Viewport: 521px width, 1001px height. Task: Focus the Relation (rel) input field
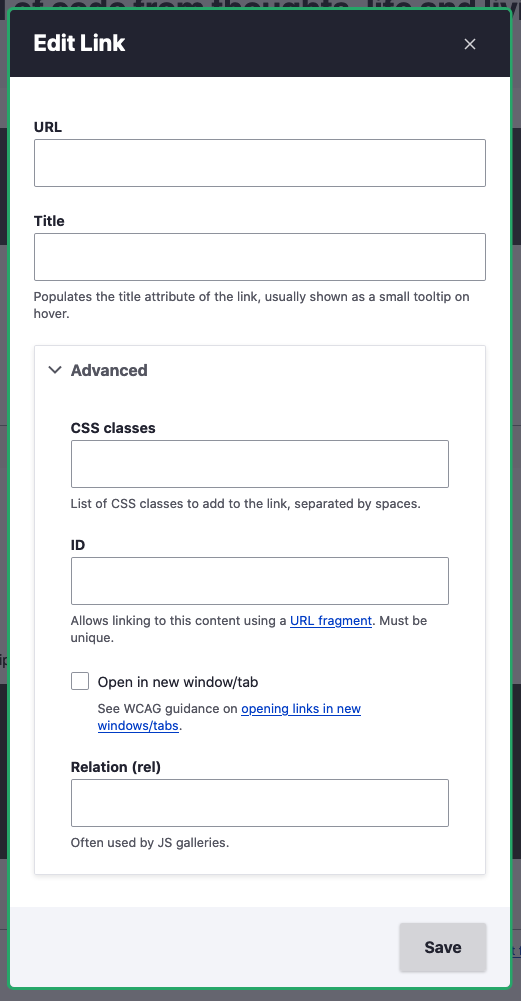(260, 802)
